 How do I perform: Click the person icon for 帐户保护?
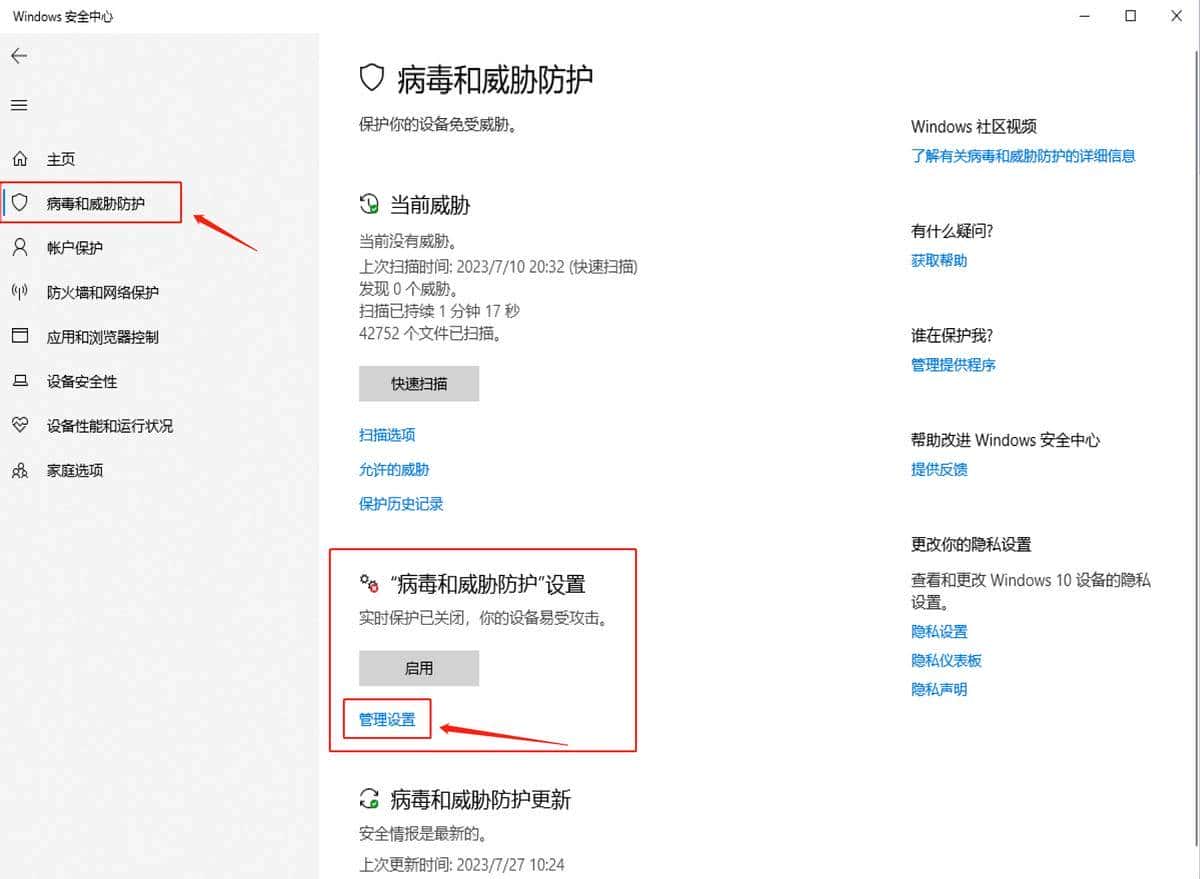pyautogui.click(x=20, y=248)
